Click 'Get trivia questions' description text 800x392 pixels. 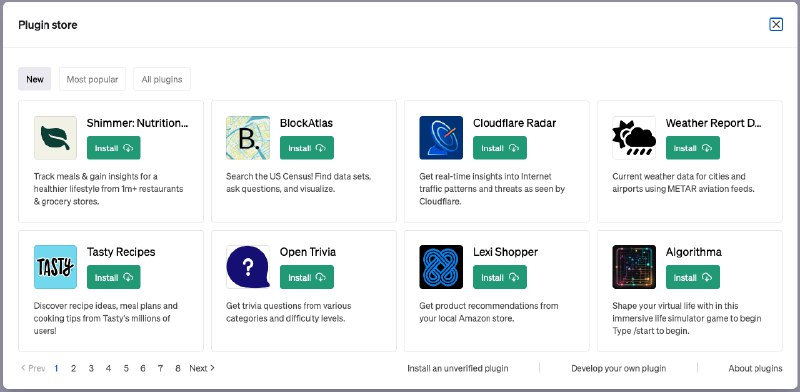pyautogui.click(x=289, y=312)
